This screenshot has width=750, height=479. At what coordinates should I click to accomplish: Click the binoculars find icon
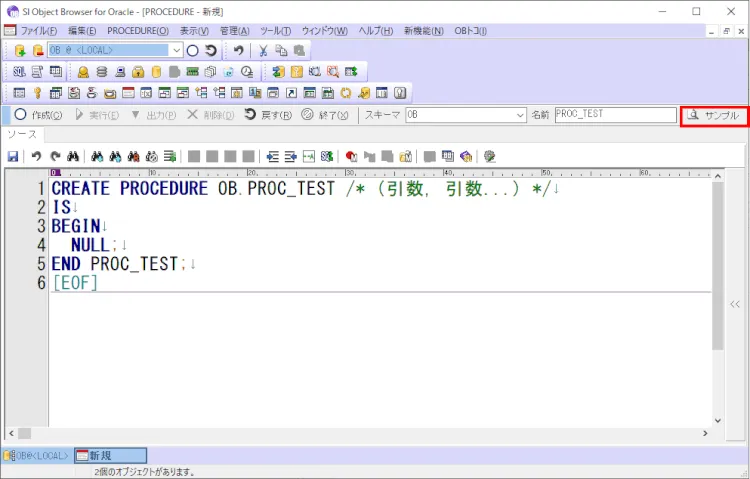(73, 156)
